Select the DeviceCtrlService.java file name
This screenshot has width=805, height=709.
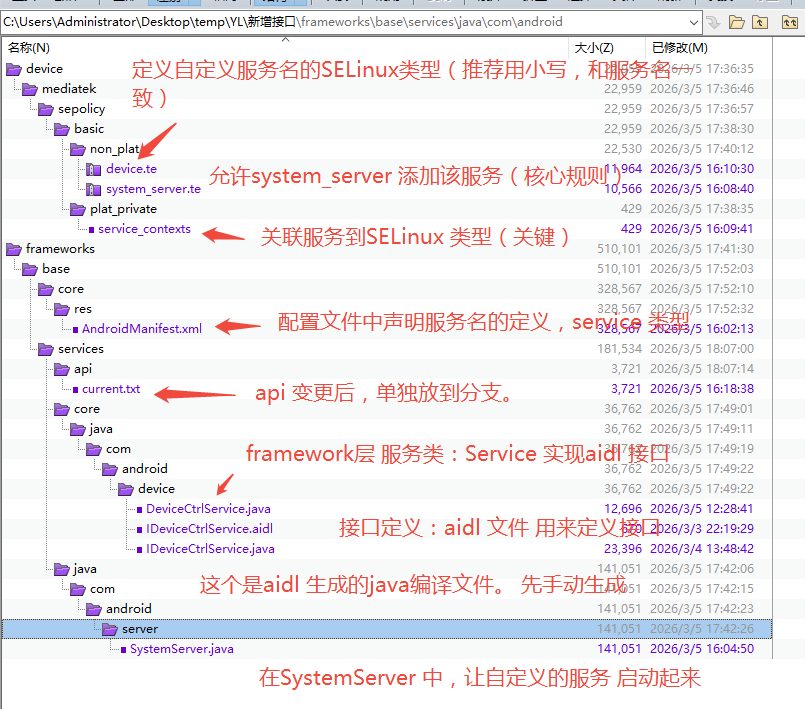(x=208, y=509)
